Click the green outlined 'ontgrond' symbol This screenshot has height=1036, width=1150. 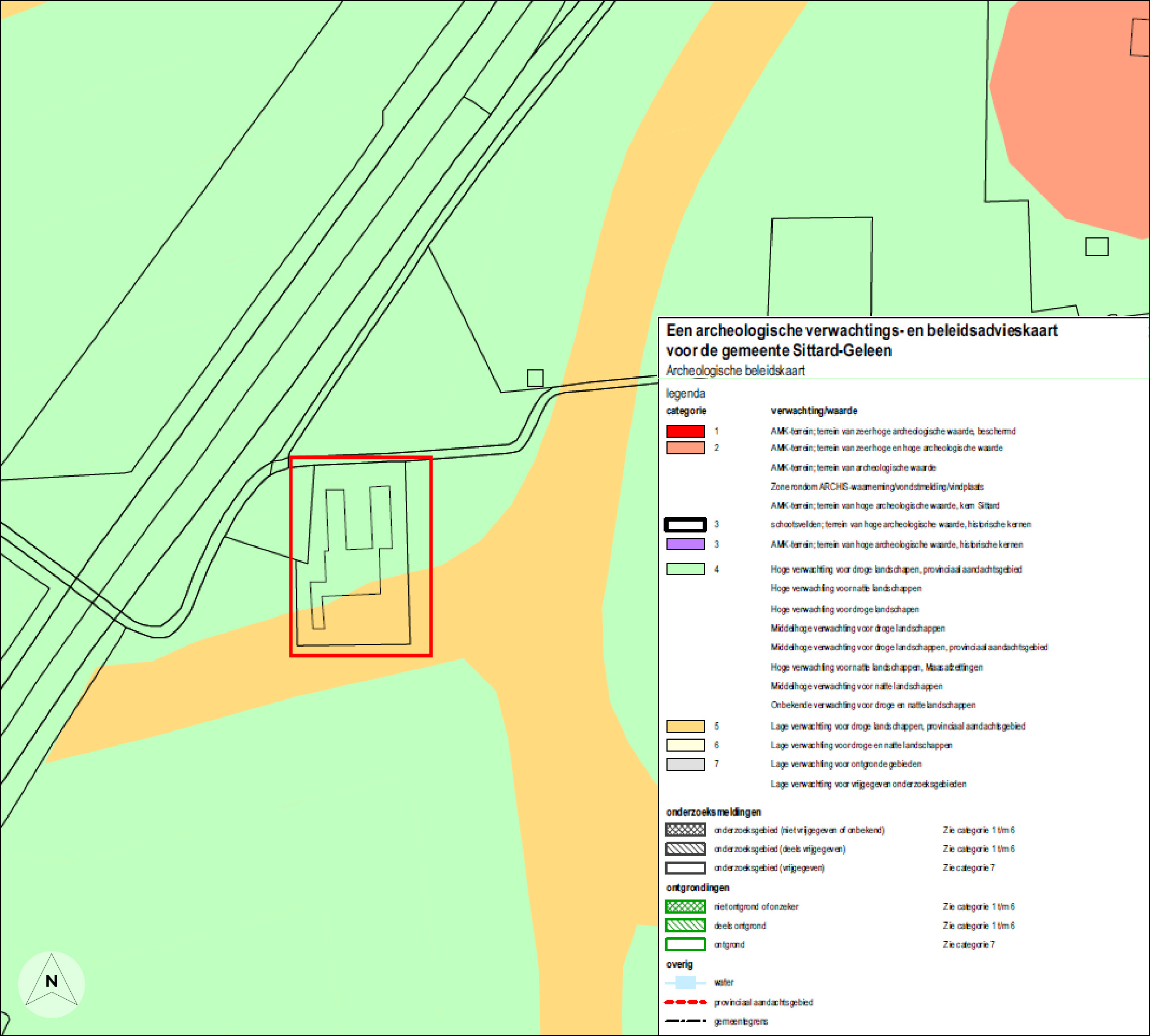pyautogui.click(x=685, y=944)
